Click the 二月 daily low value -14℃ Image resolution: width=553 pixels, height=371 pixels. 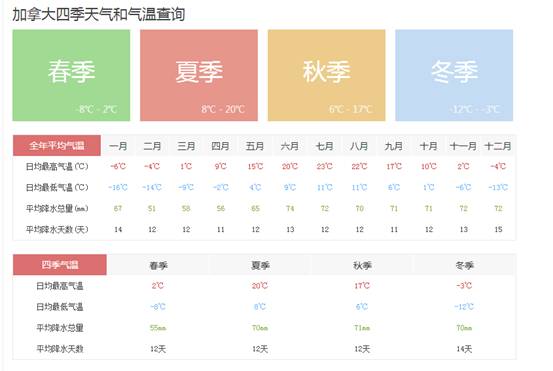(x=152, y=187)
